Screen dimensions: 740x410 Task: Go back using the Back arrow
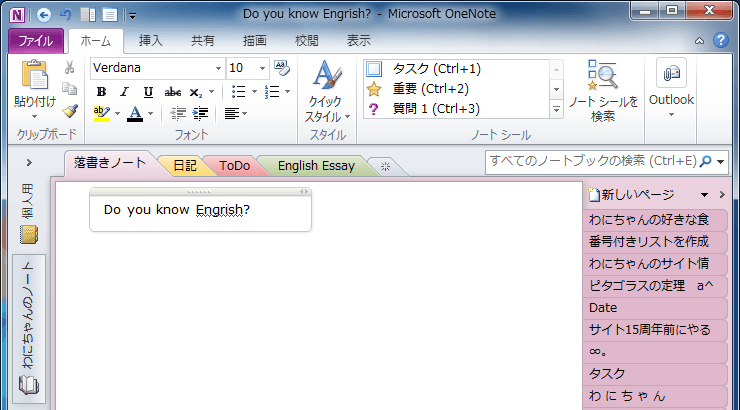click(x=44, y=15)
